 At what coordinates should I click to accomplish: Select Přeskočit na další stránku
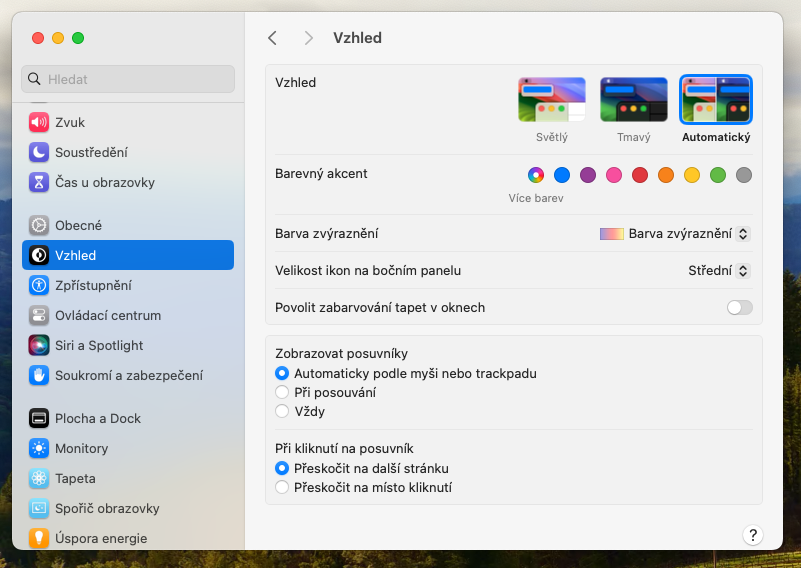[282, 468]
